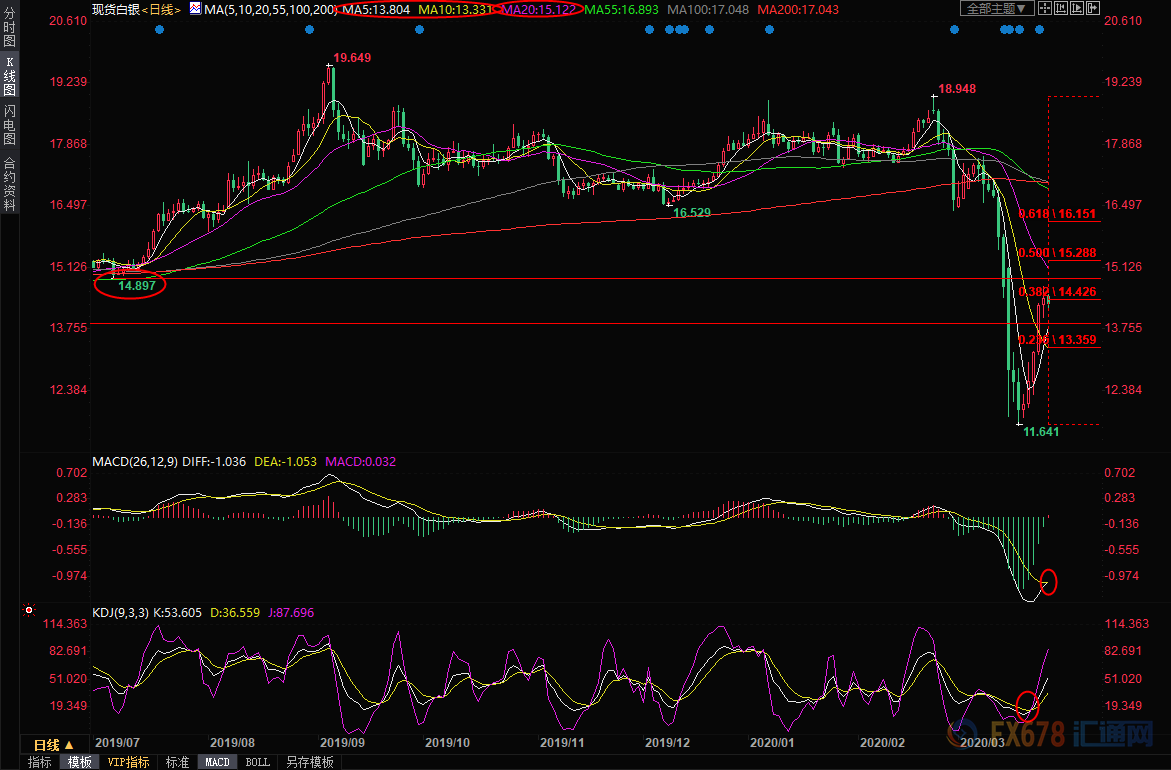The height and width of the screenshot is (770, 1171).
Task: Expand the 日线 period selector
Action: [x=53, y=745]
